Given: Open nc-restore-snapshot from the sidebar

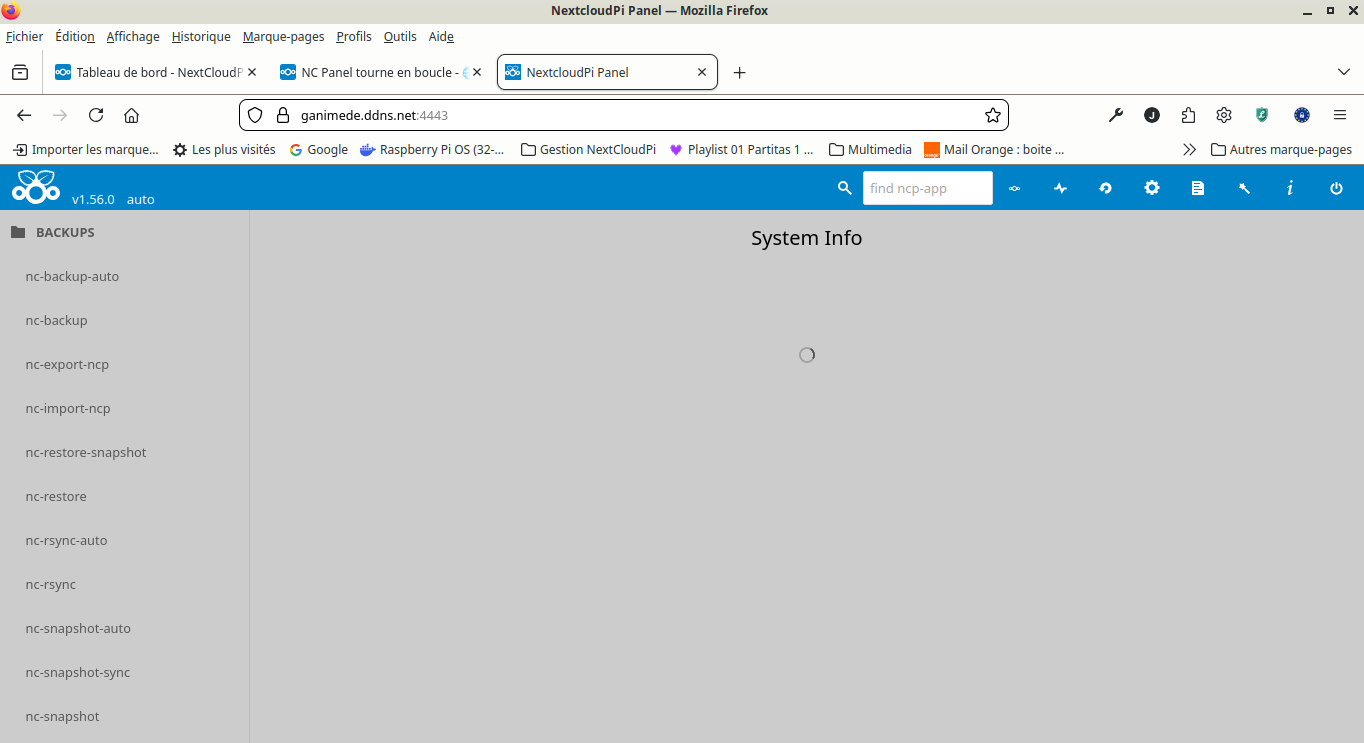Looking at the screenshot, I should pos(86,452).
